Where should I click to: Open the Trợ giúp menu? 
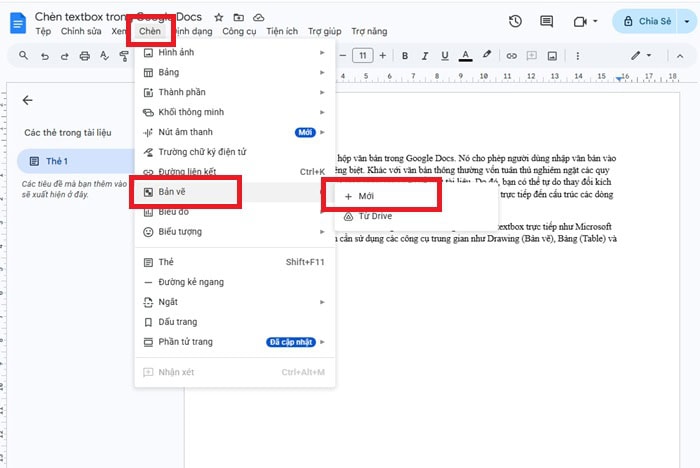(x=325, y=31)
